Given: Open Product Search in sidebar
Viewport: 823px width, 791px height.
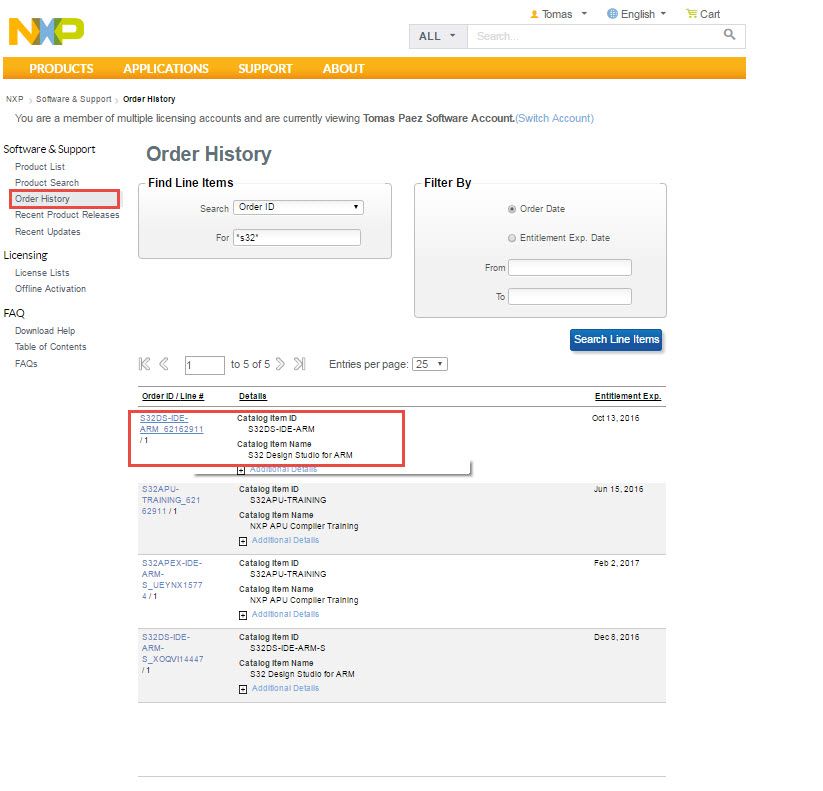Looking at the screenshot, I should point(47,183).
